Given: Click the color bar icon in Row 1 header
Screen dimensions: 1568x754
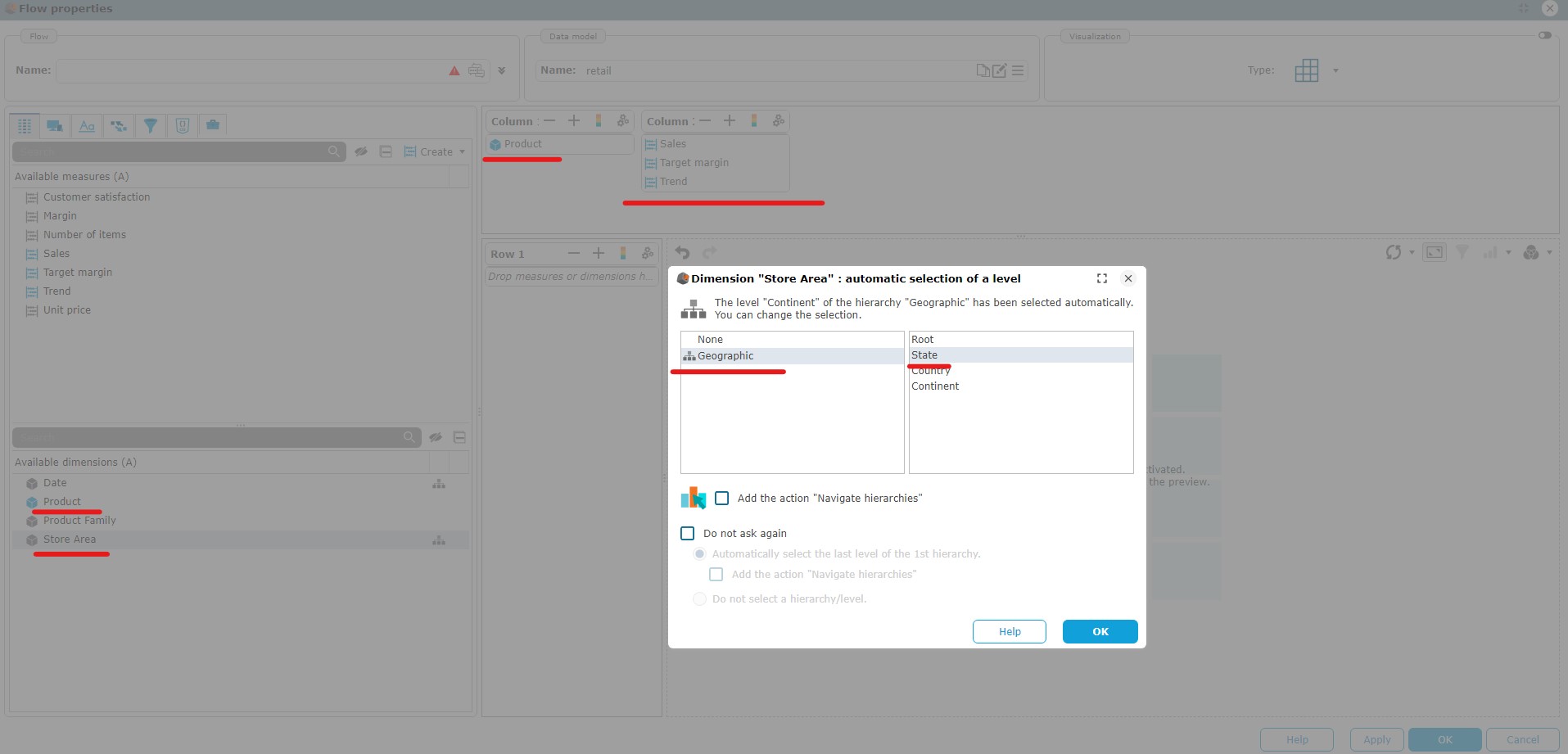Looking at the screenshot, I should coord(623,254).
